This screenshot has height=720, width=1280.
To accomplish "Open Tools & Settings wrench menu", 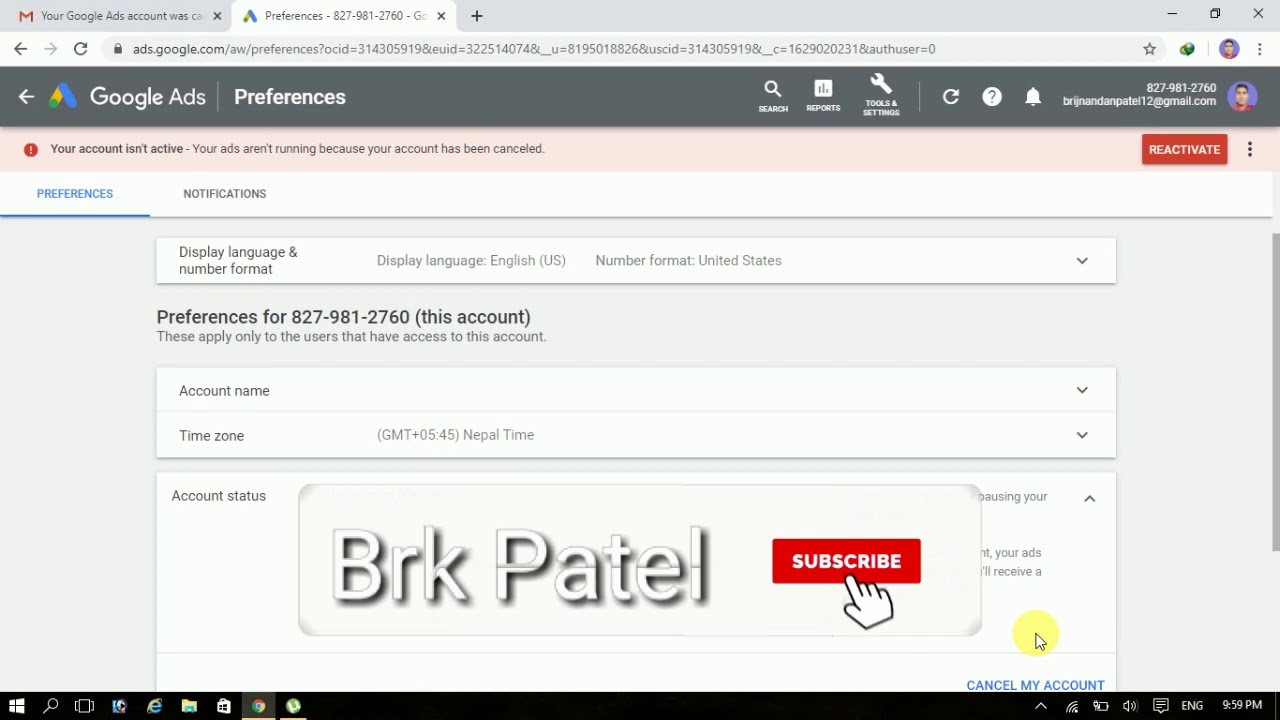I will (x=881, y=96).
